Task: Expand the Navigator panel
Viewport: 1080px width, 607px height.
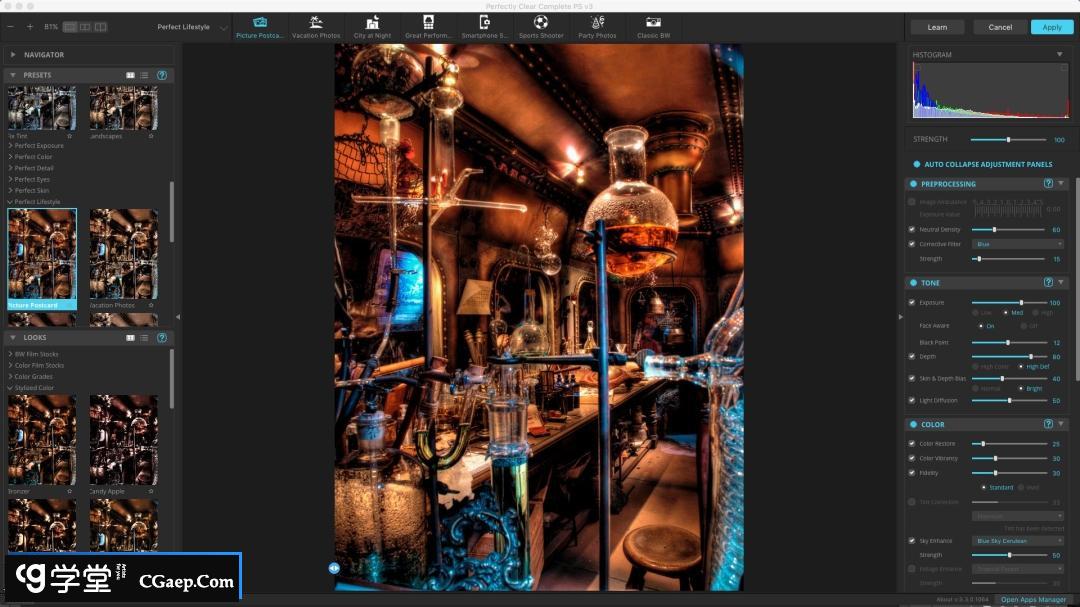Action: click(13, 55)
